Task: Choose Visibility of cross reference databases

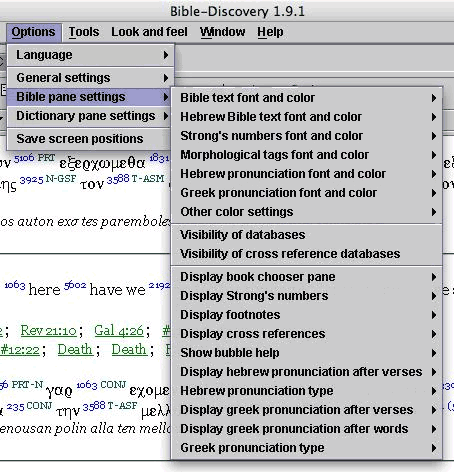Action: point(307,254)
